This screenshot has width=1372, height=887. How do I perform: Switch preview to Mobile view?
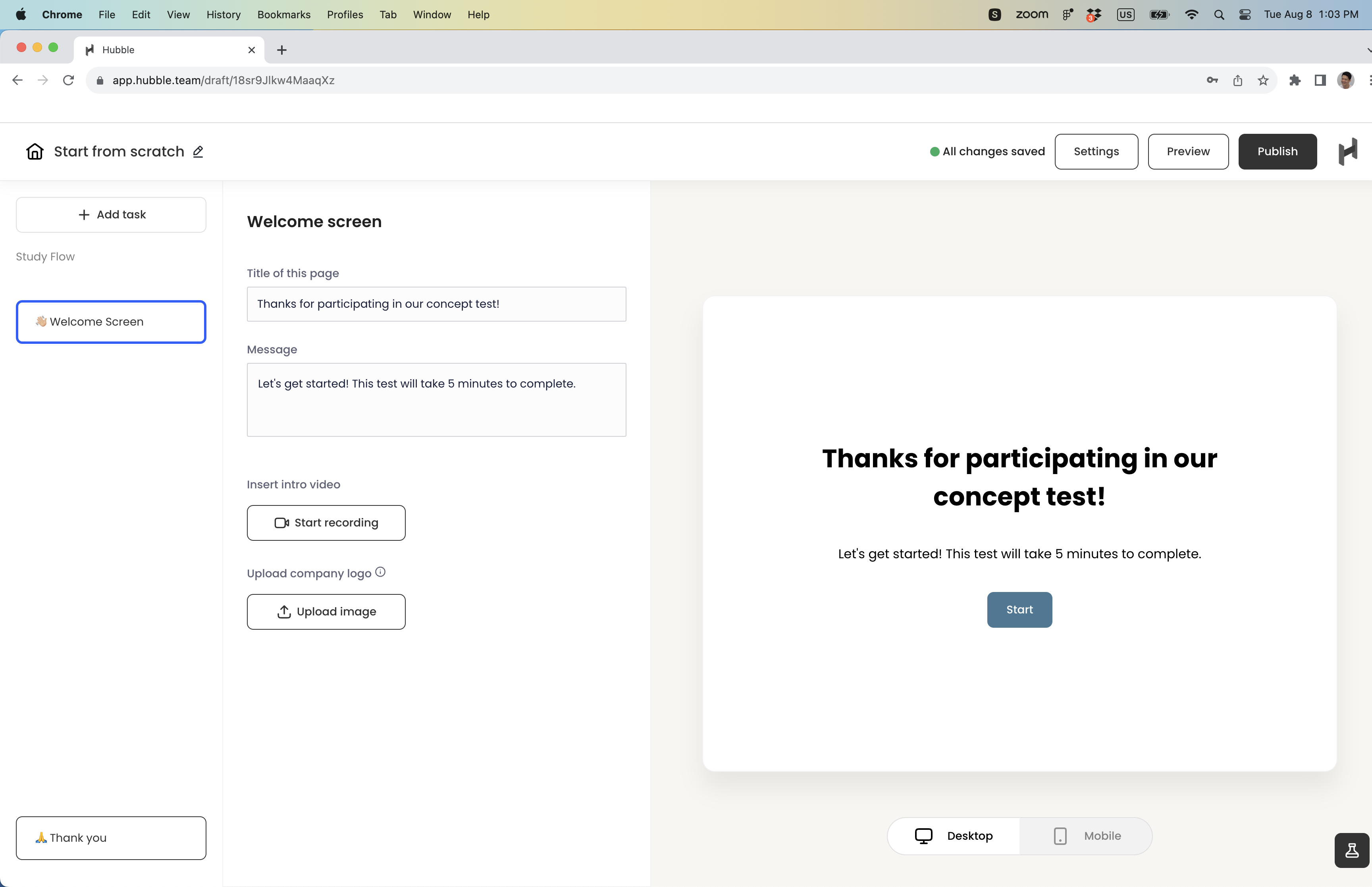click(x=1087, y=836)
